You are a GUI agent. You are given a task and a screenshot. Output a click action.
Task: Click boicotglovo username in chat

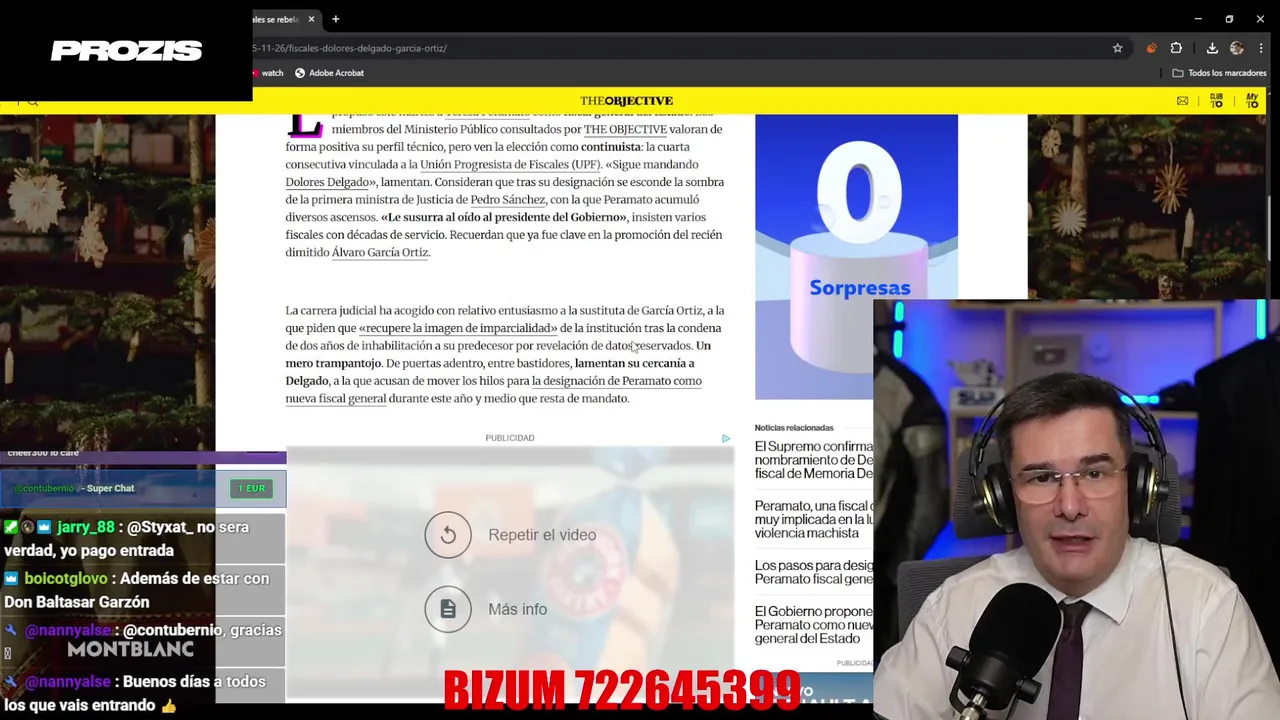[x=65, y=578]
